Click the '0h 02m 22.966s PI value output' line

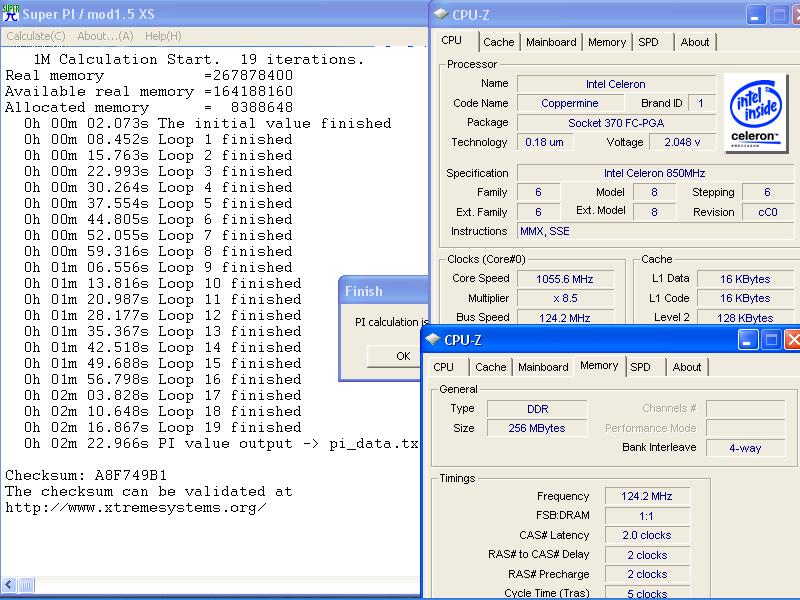point(221,443)
